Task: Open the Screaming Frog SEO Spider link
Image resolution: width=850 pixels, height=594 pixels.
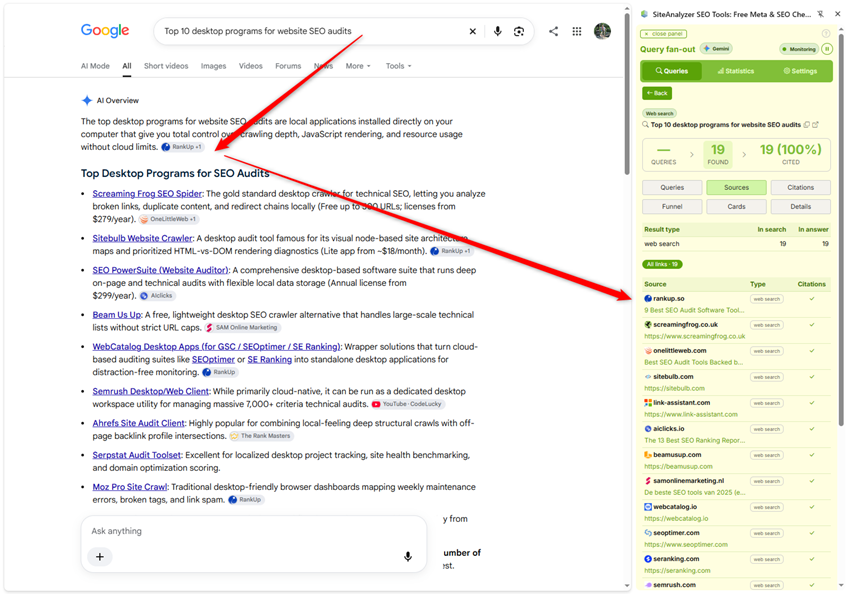Action: tap(147, 193)
